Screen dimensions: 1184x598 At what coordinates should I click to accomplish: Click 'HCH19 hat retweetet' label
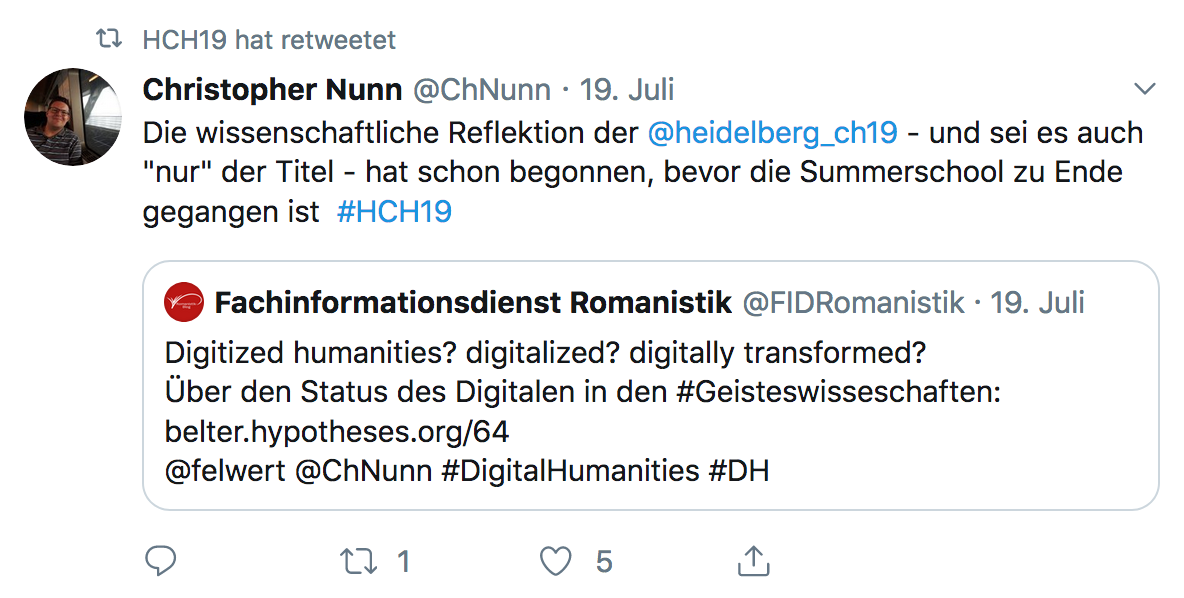coord(270,40)
